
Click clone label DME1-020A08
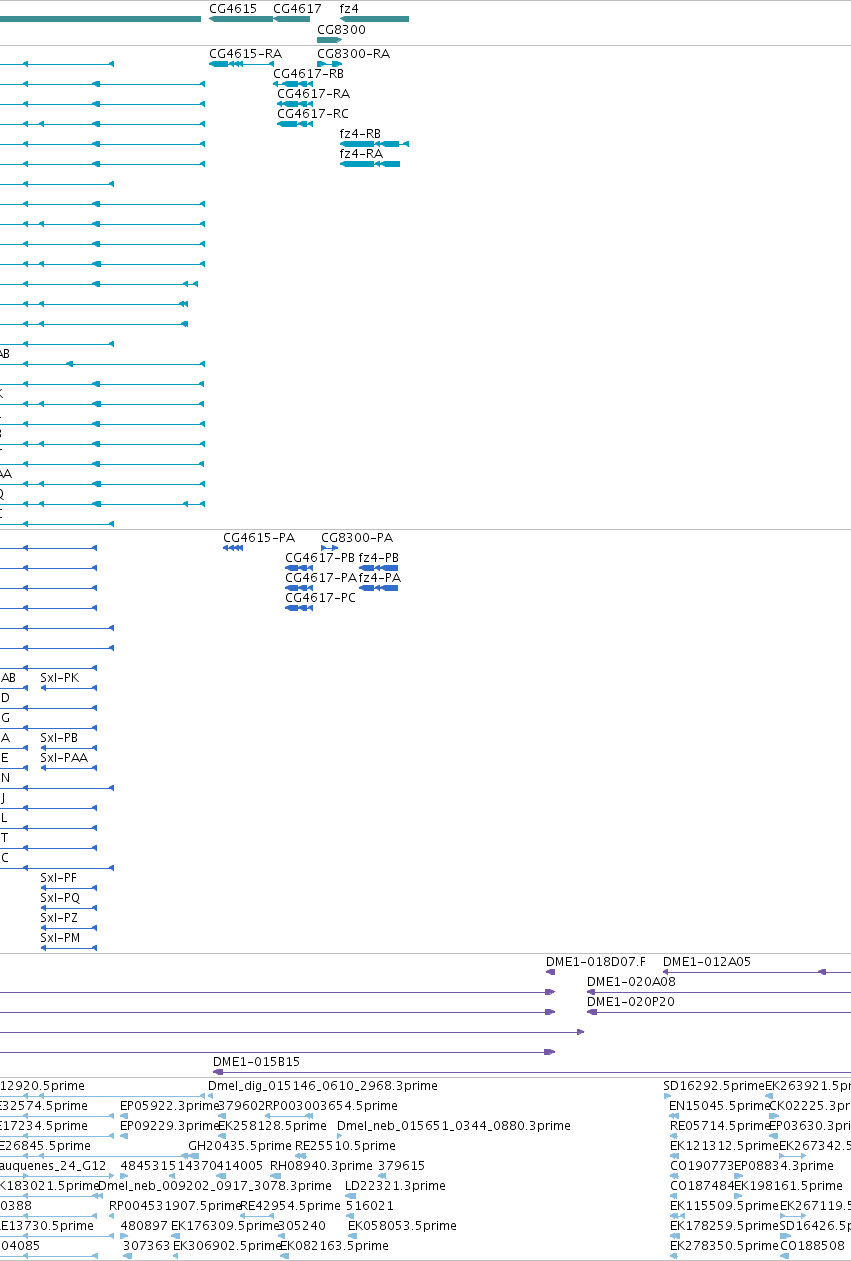point(631,982)
